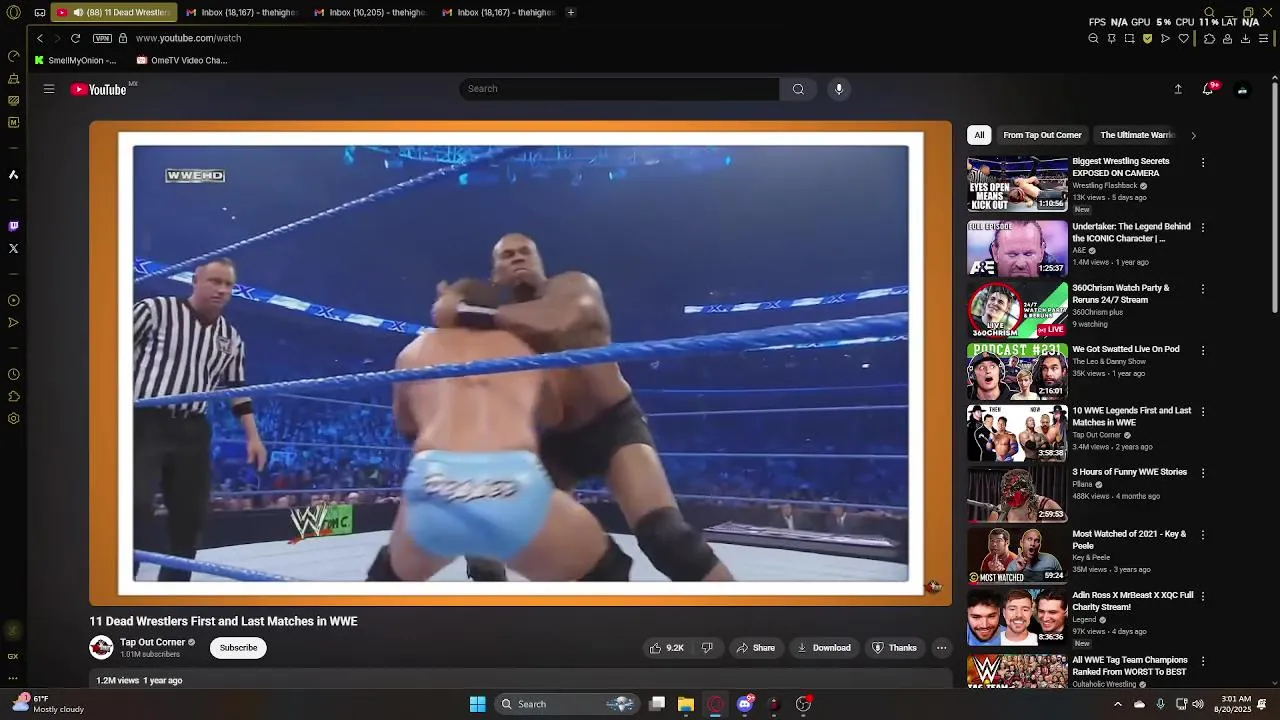Select The Ultimate Warrior chip
The height and width of the screenshot is (720, 1280).
[x=1137, y=135]
